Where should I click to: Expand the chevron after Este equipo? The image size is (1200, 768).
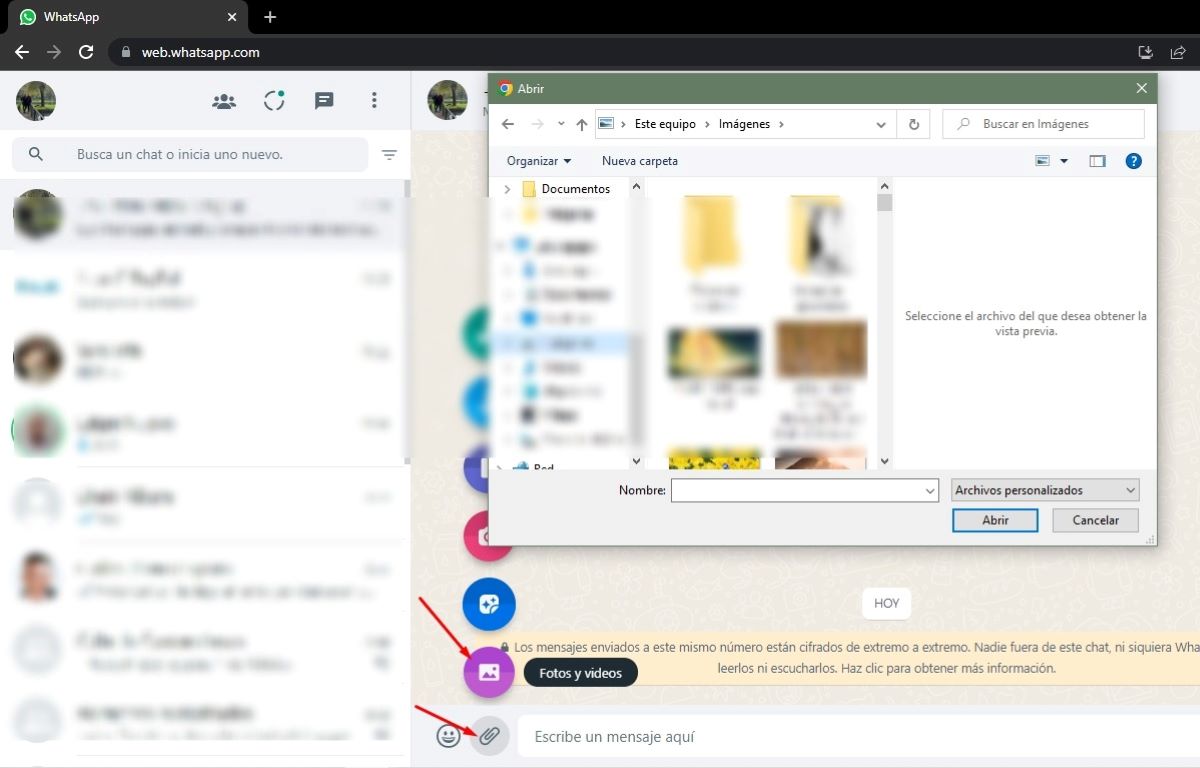point(708,124)
